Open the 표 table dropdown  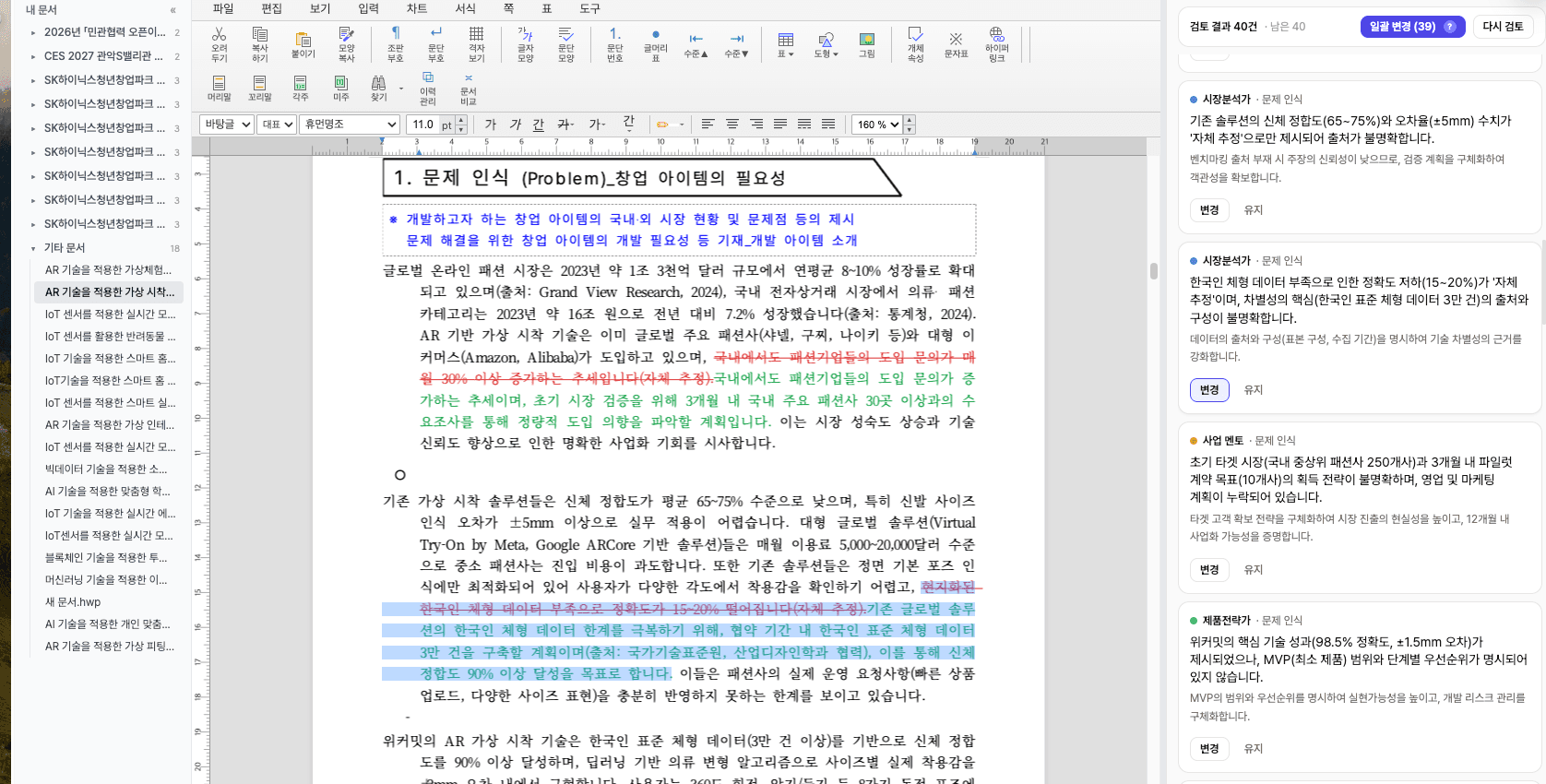click(785, 43)
